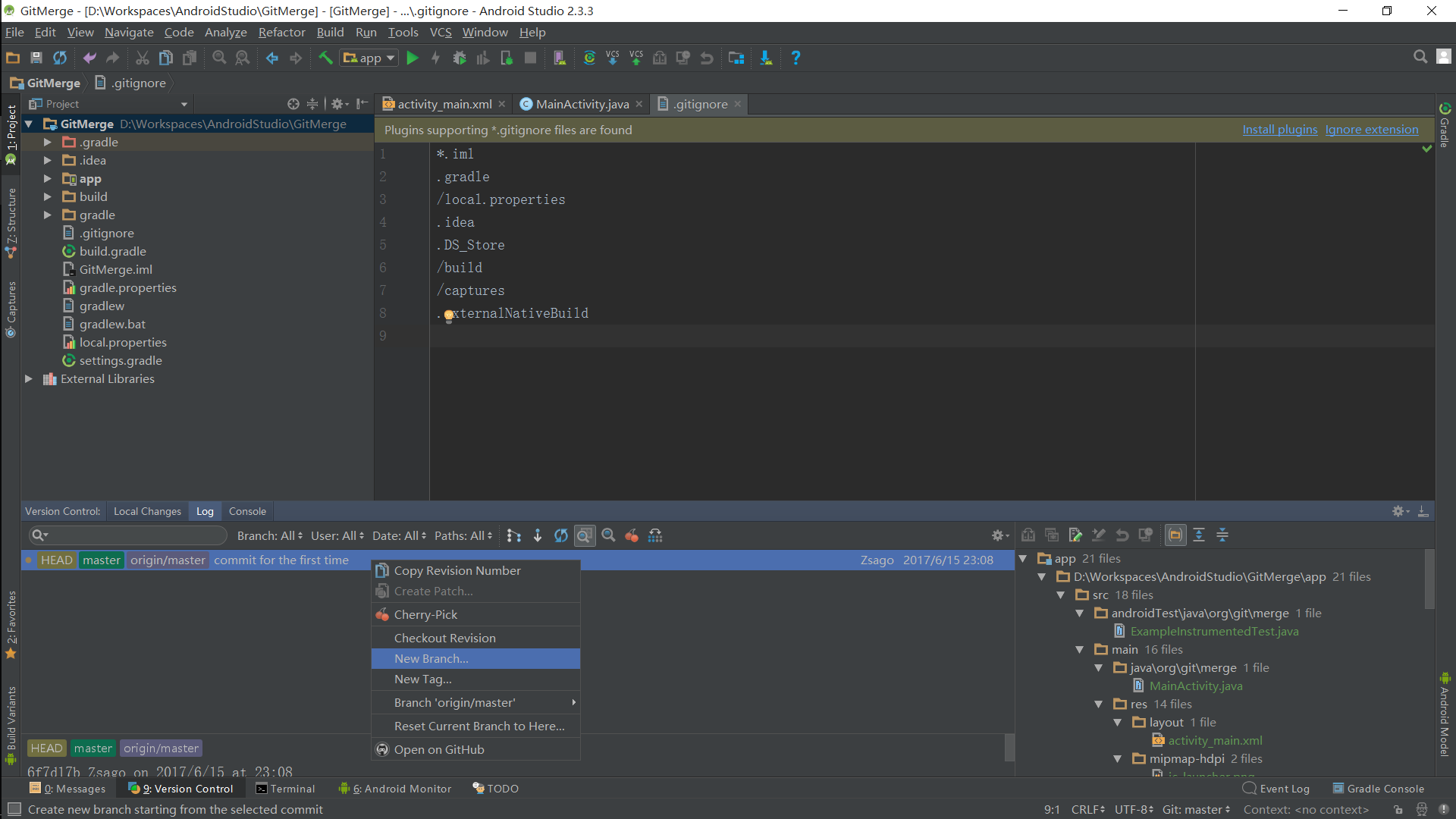This screenshot has width=1456, height=819.
Task: Click the User filter dropdown in log view
Action: point(337,535)
